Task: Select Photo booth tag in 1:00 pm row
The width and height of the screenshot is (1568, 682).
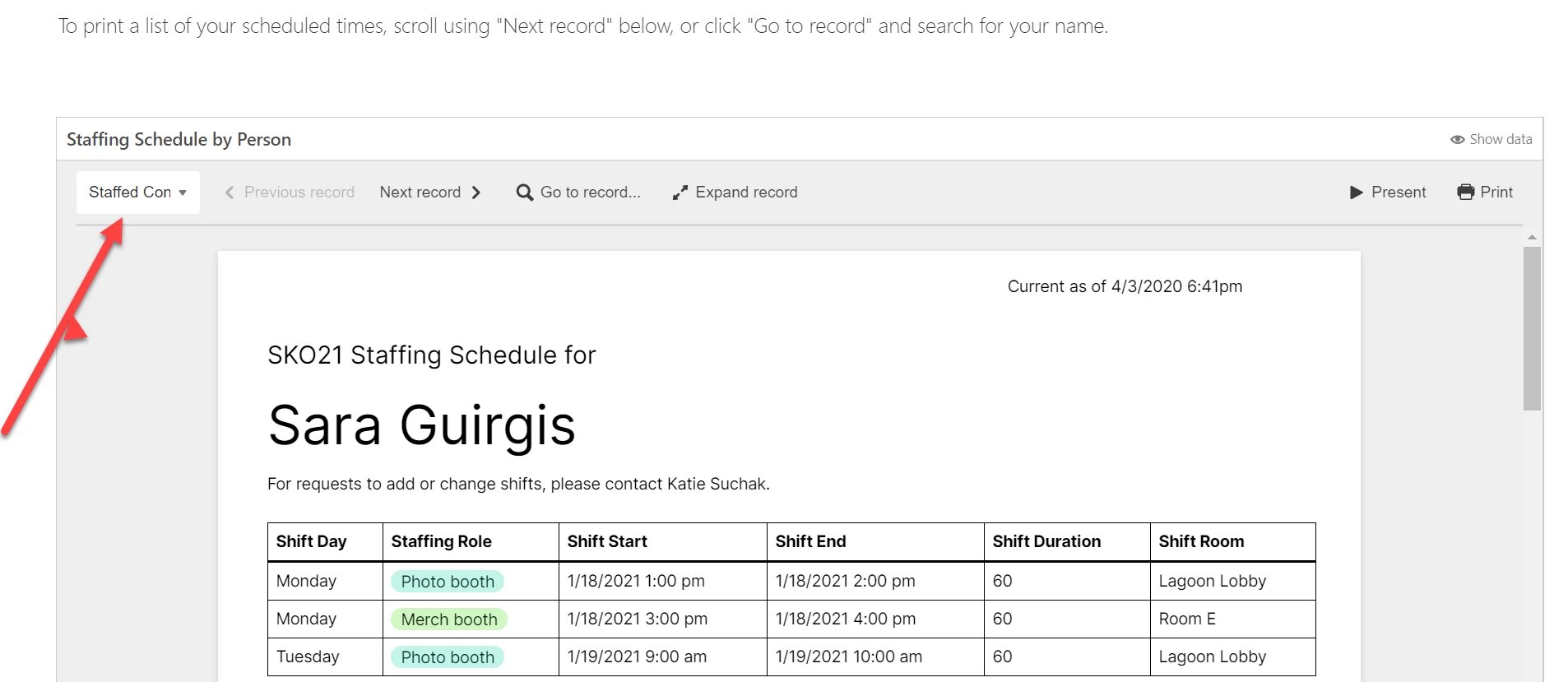Action: click(448, 582)
